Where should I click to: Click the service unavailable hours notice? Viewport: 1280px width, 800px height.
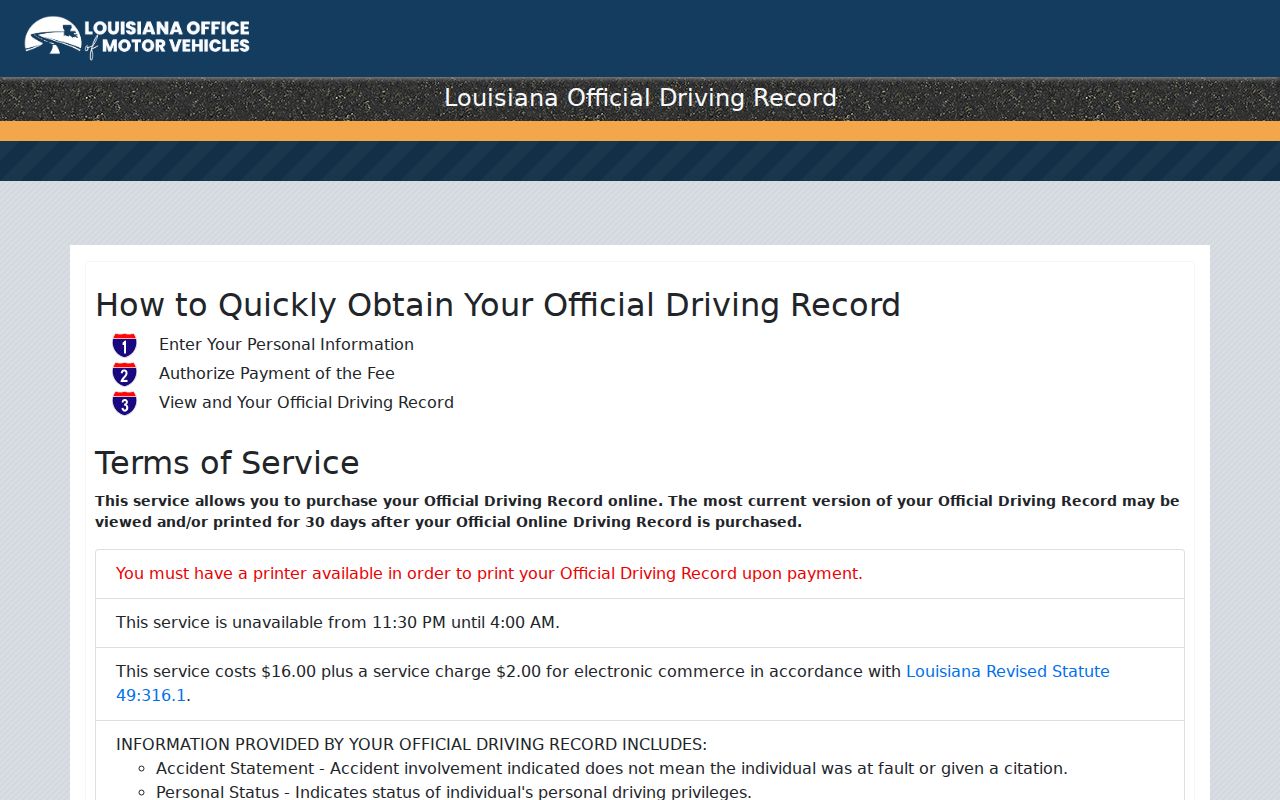(338, 623)
